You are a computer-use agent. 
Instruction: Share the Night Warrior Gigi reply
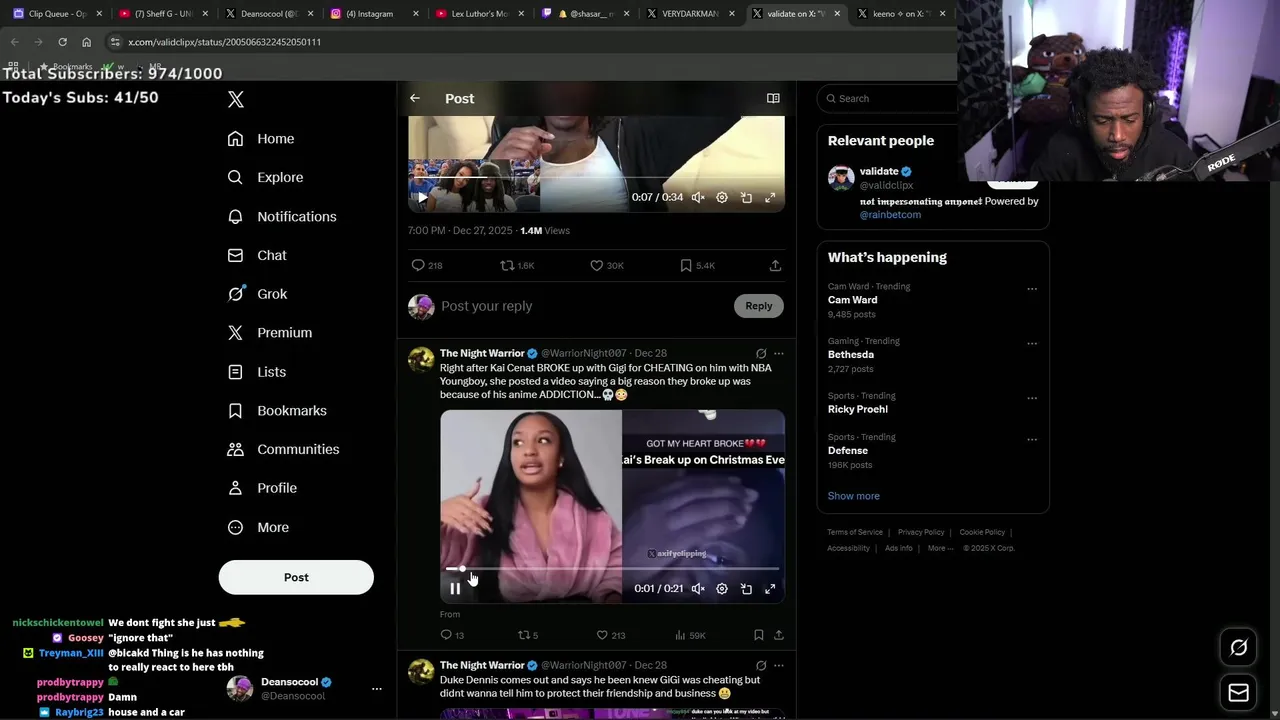coord(779,635)
